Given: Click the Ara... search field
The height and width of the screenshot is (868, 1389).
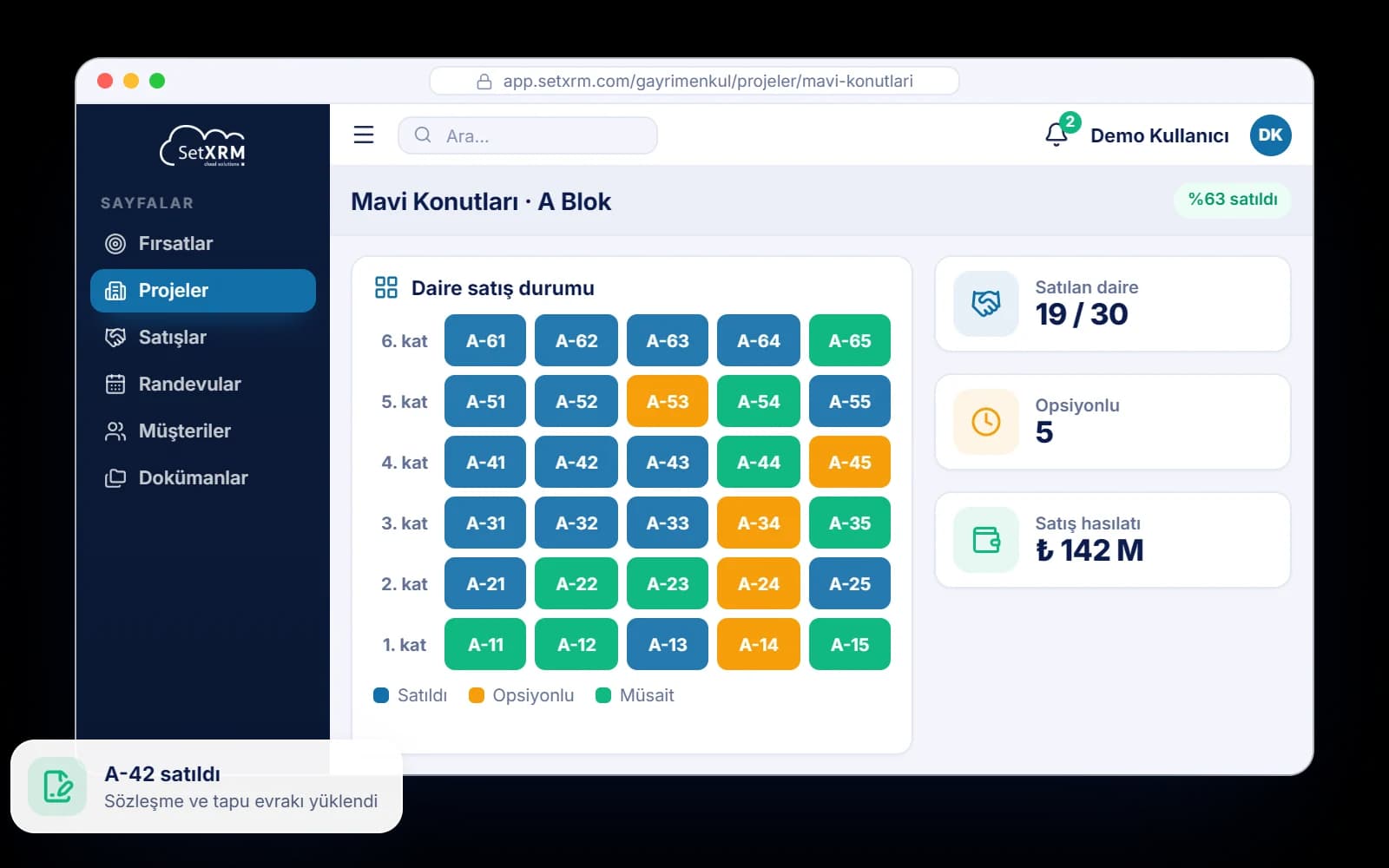Looking at the screenshot, I should pyautogui.click(x=528, y=135).
